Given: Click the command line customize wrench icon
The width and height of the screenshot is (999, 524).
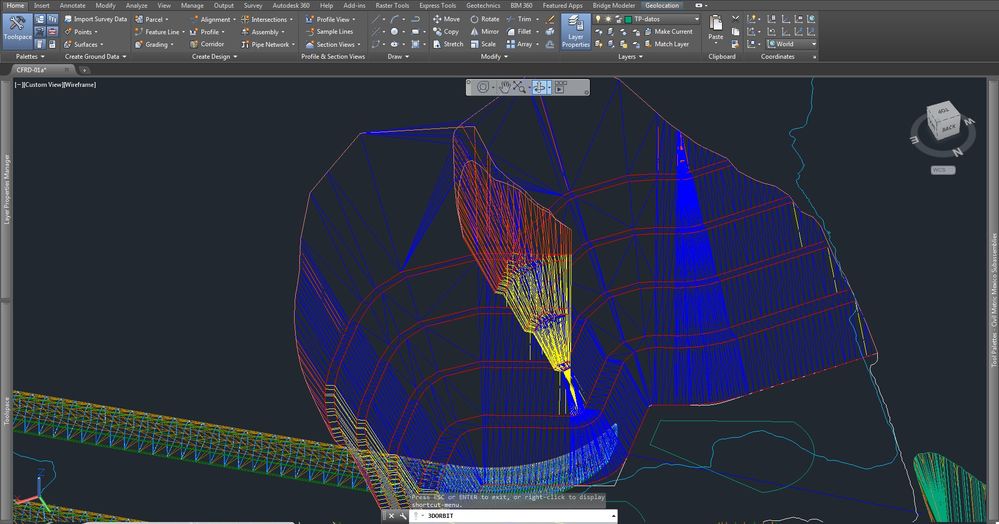Looking at the screenshot, I should pos(403,516).
